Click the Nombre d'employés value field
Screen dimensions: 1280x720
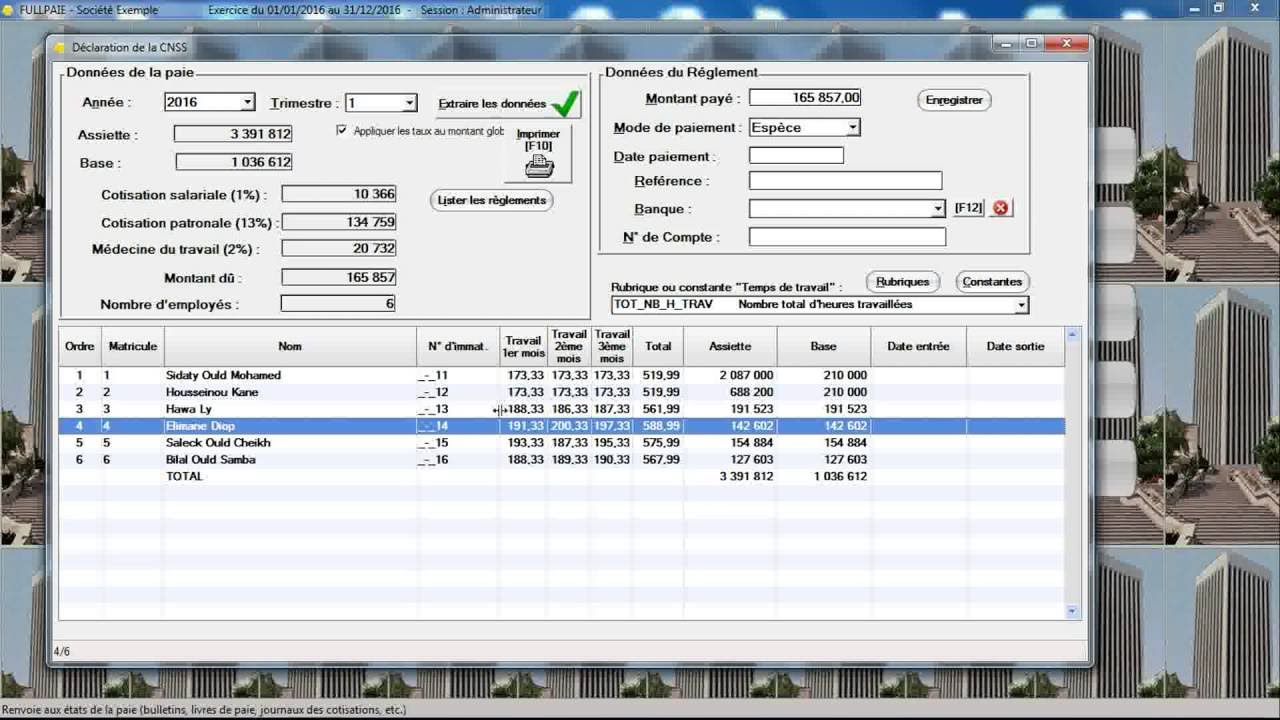click(x=339, y=303)
